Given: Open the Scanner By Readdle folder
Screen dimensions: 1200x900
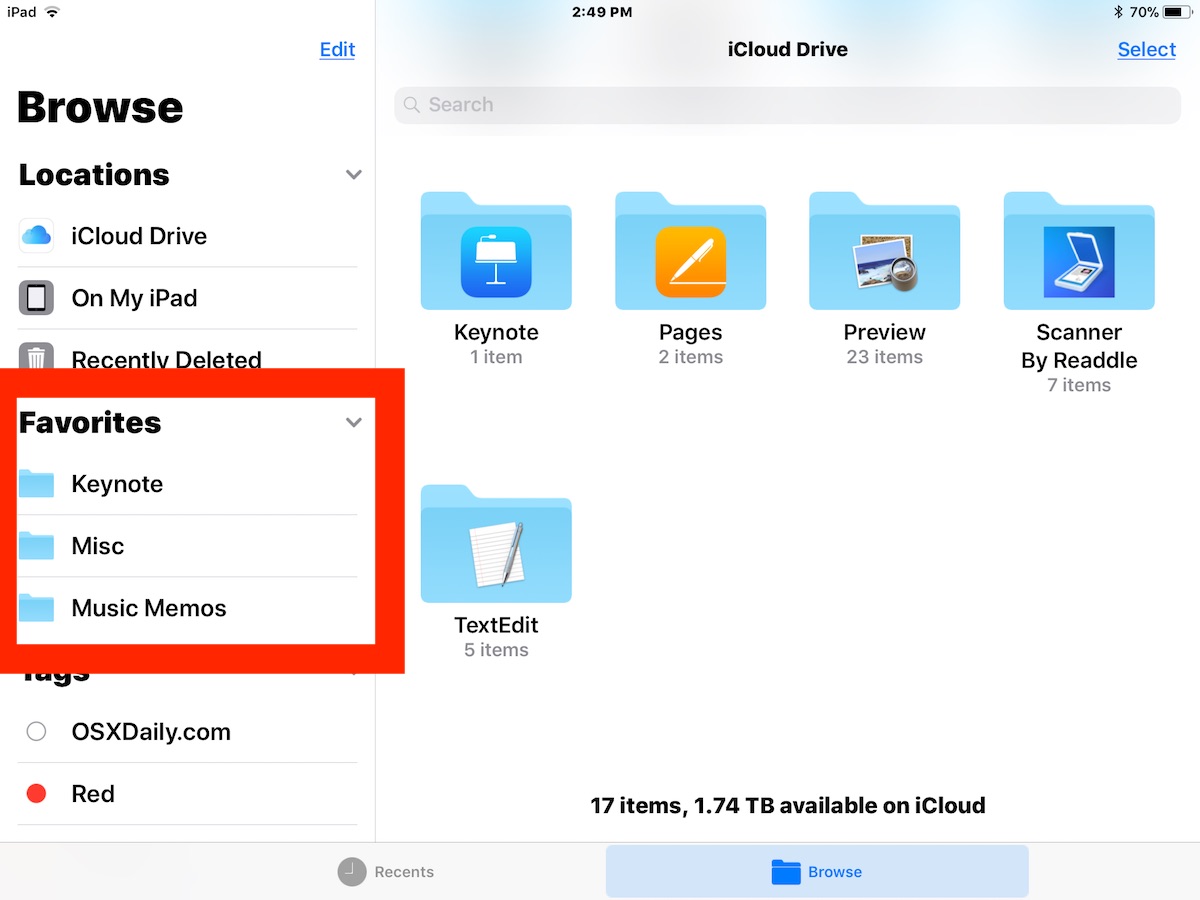Looking at the screenshot, I should click(1079, 251).
